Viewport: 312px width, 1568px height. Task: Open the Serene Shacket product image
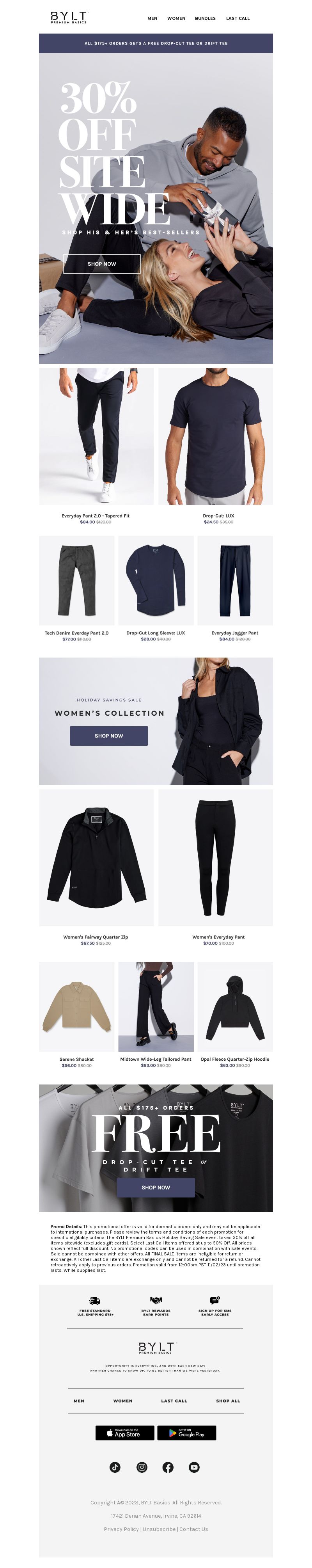click(76, 1006)
